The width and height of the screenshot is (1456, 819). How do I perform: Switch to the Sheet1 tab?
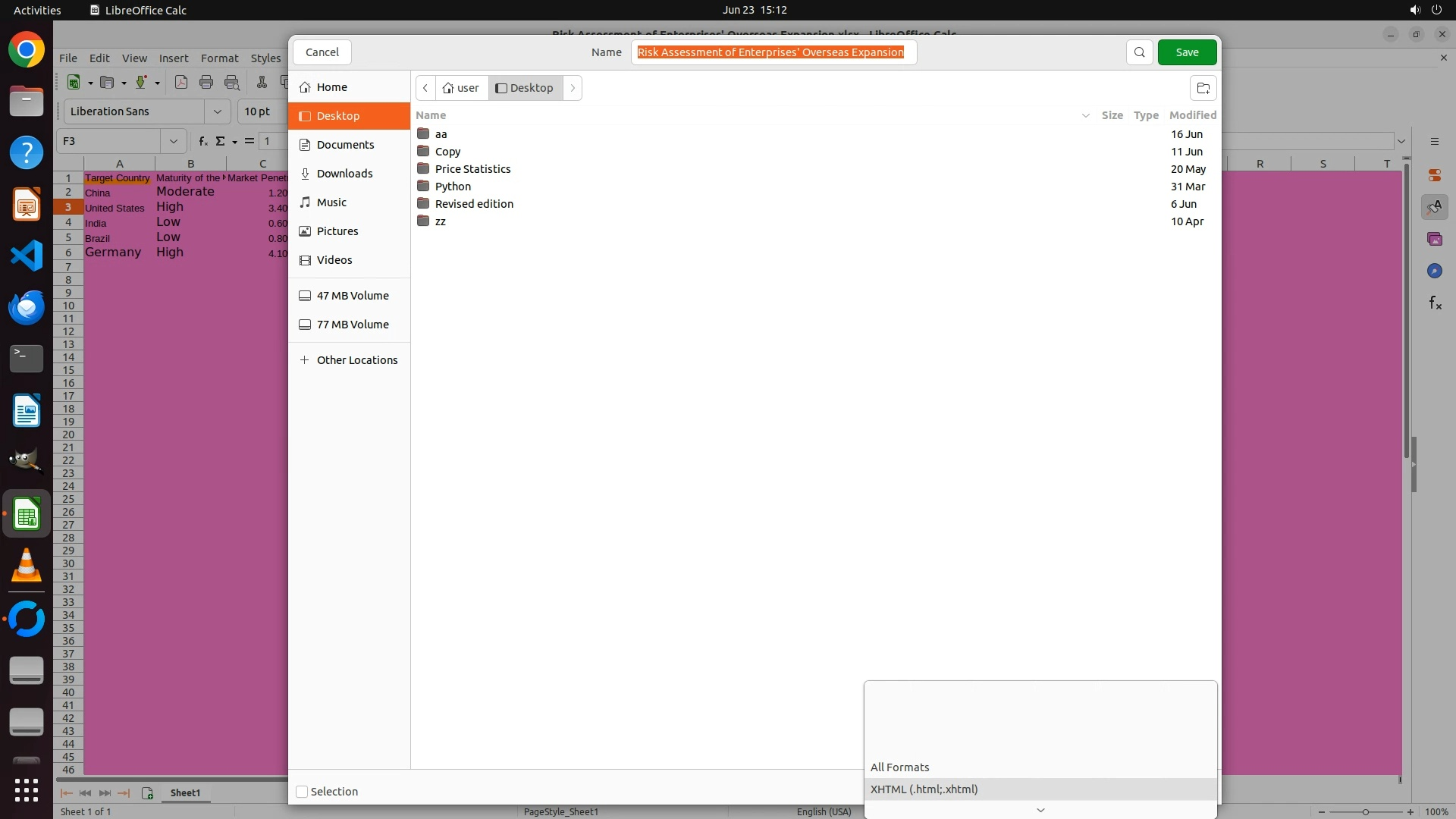click(x=185, y=792)
